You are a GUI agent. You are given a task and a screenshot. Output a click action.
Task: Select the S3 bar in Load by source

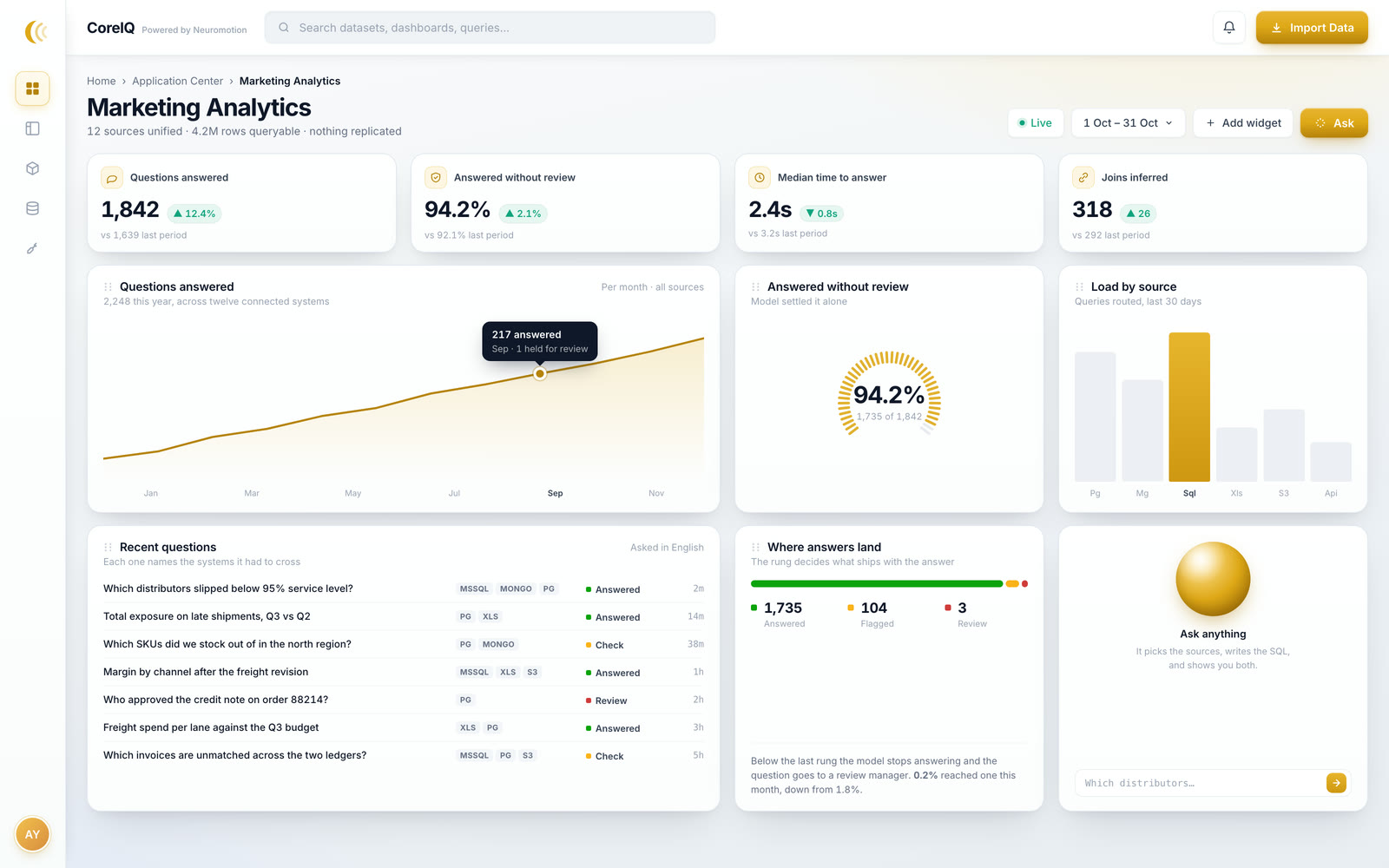[1284, 445]
